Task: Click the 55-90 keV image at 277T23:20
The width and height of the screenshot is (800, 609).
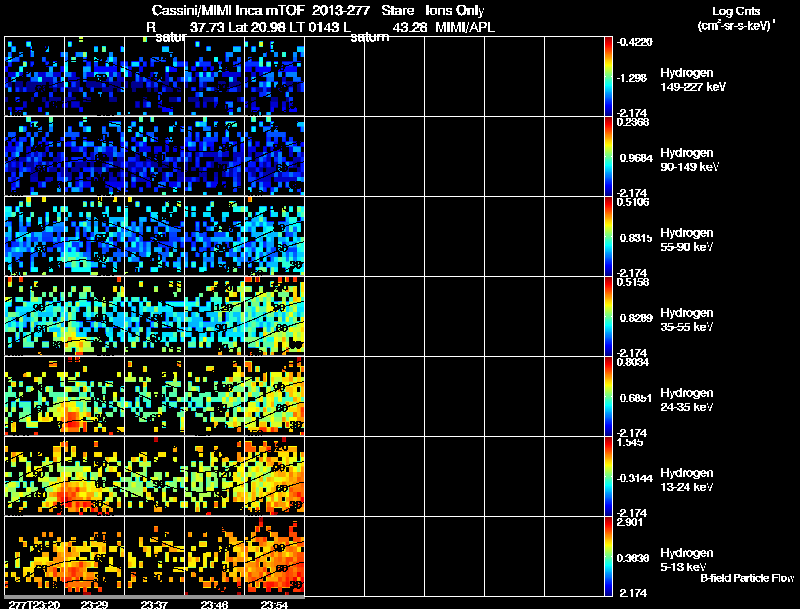Action: pos(35,236)
